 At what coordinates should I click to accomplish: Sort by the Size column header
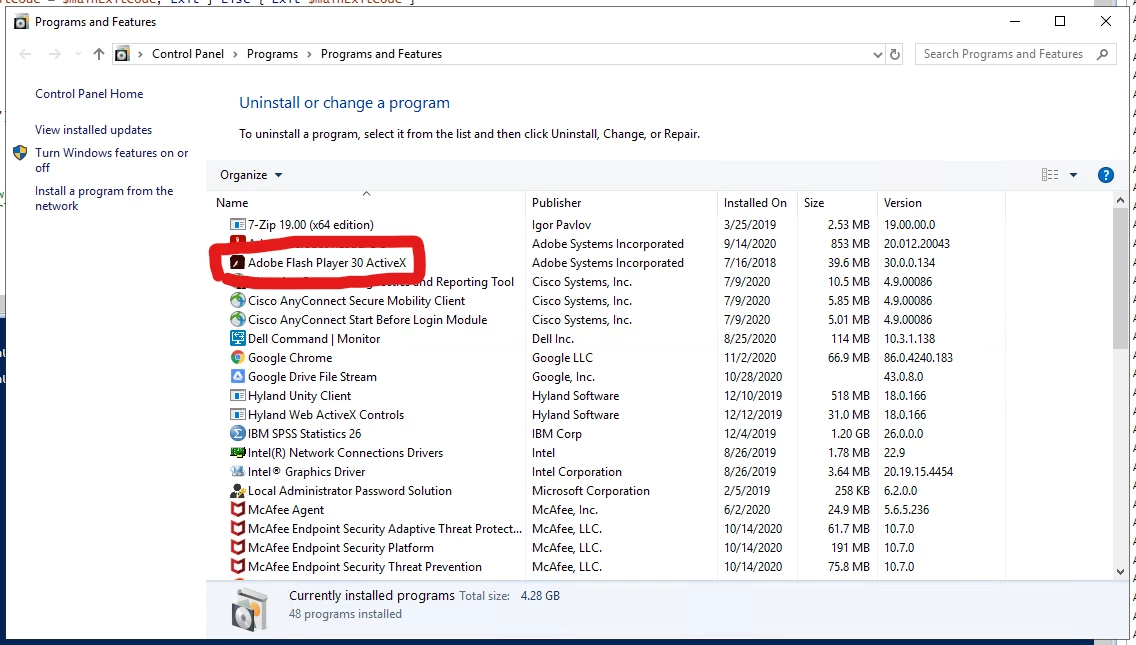pyautogui.click(x=837, y=203)
